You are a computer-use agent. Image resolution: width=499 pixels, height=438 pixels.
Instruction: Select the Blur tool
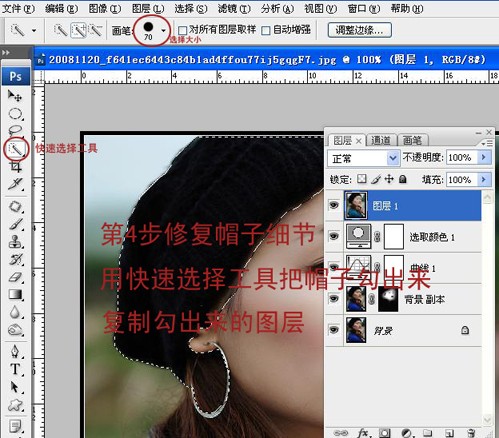[x=15, y=312]
